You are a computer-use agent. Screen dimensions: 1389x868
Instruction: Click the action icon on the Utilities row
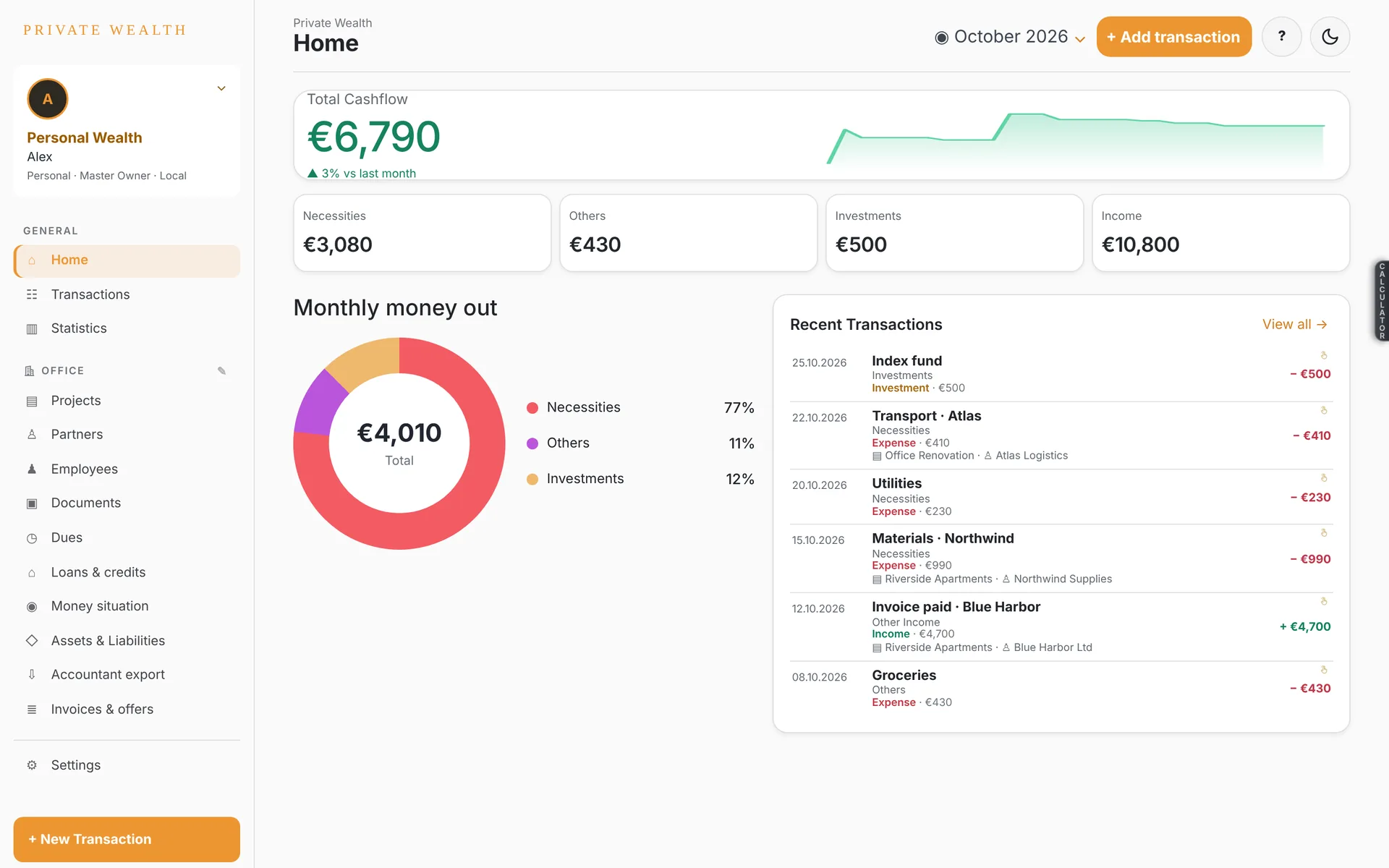(x=1324, y=478)
